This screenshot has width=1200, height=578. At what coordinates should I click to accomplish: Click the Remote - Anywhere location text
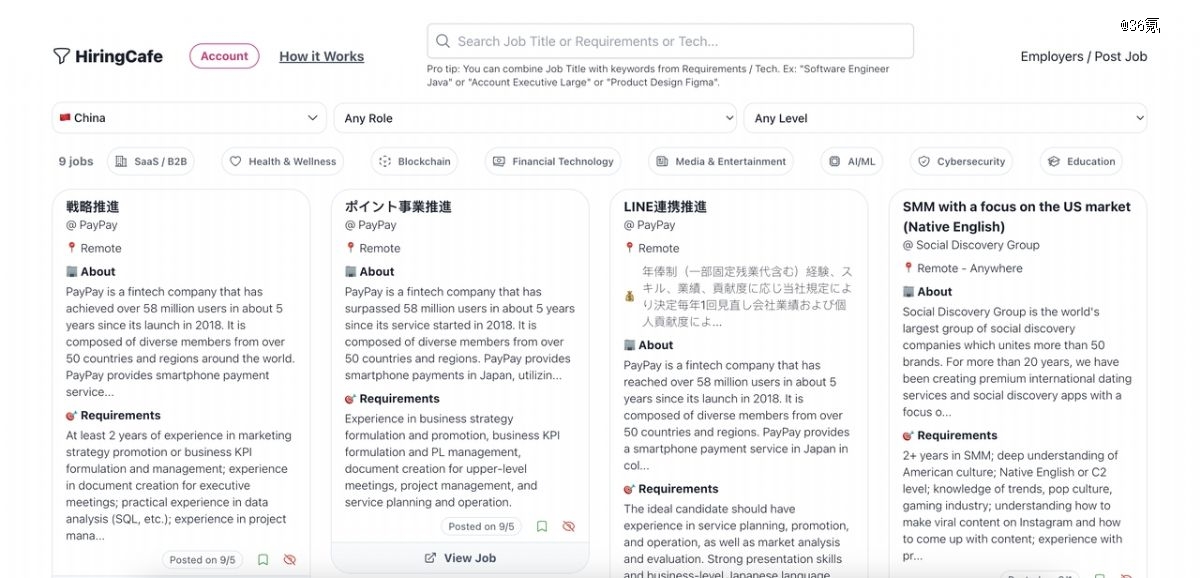click(x=970, y=268)
